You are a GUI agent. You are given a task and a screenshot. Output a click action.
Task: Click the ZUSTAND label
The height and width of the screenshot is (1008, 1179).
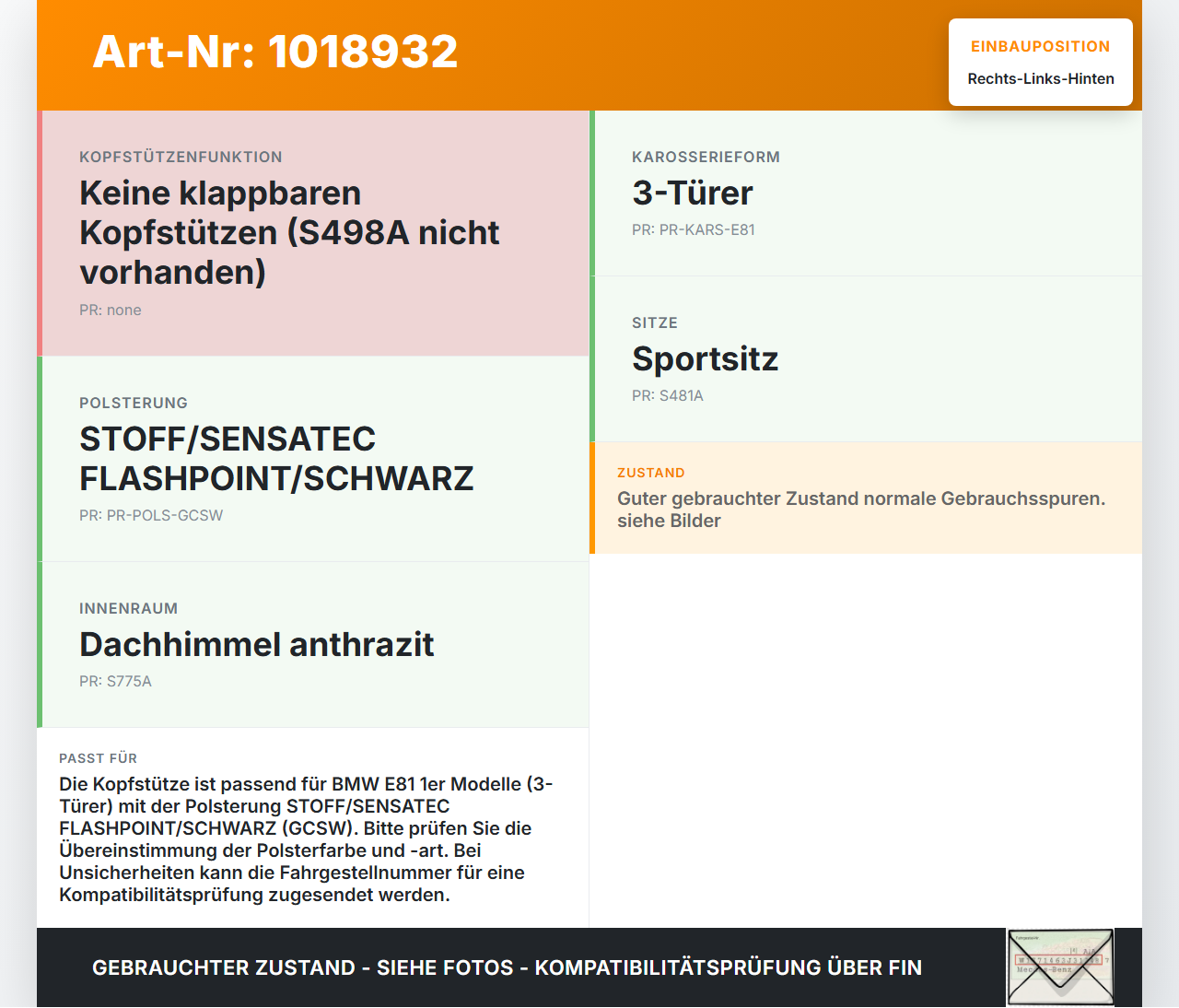pyautogui.click(x=651, y=474)
